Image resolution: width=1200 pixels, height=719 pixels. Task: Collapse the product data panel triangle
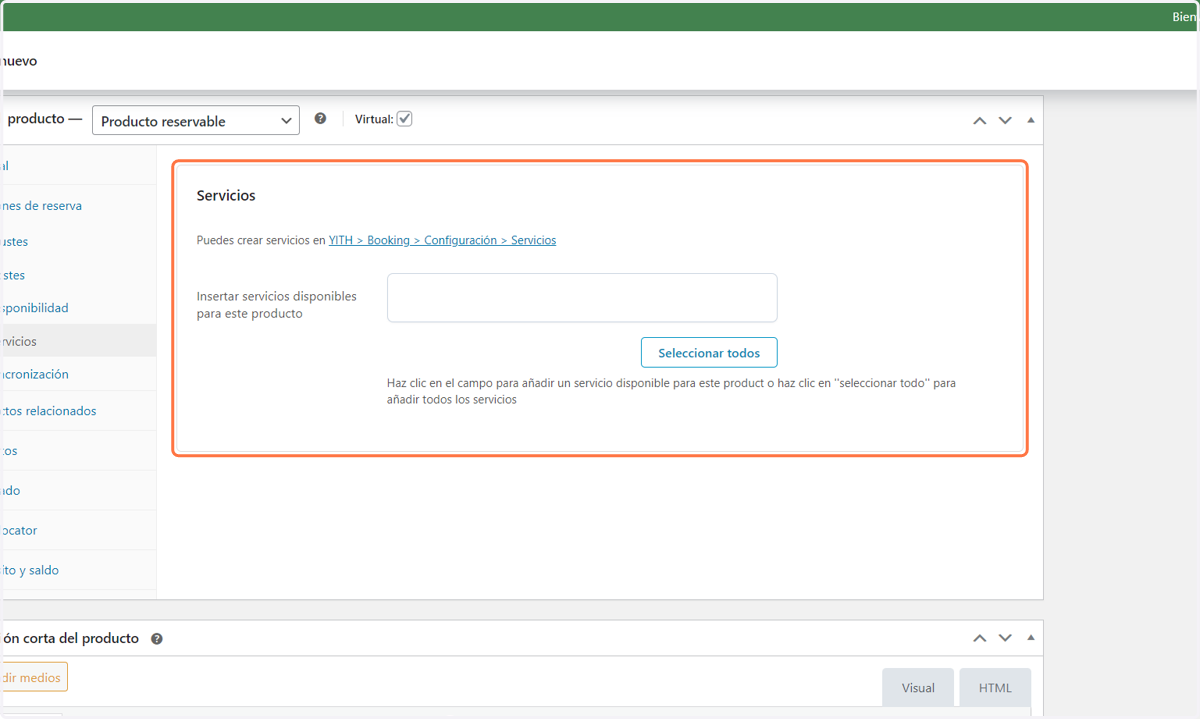[x=1031, y=120]
